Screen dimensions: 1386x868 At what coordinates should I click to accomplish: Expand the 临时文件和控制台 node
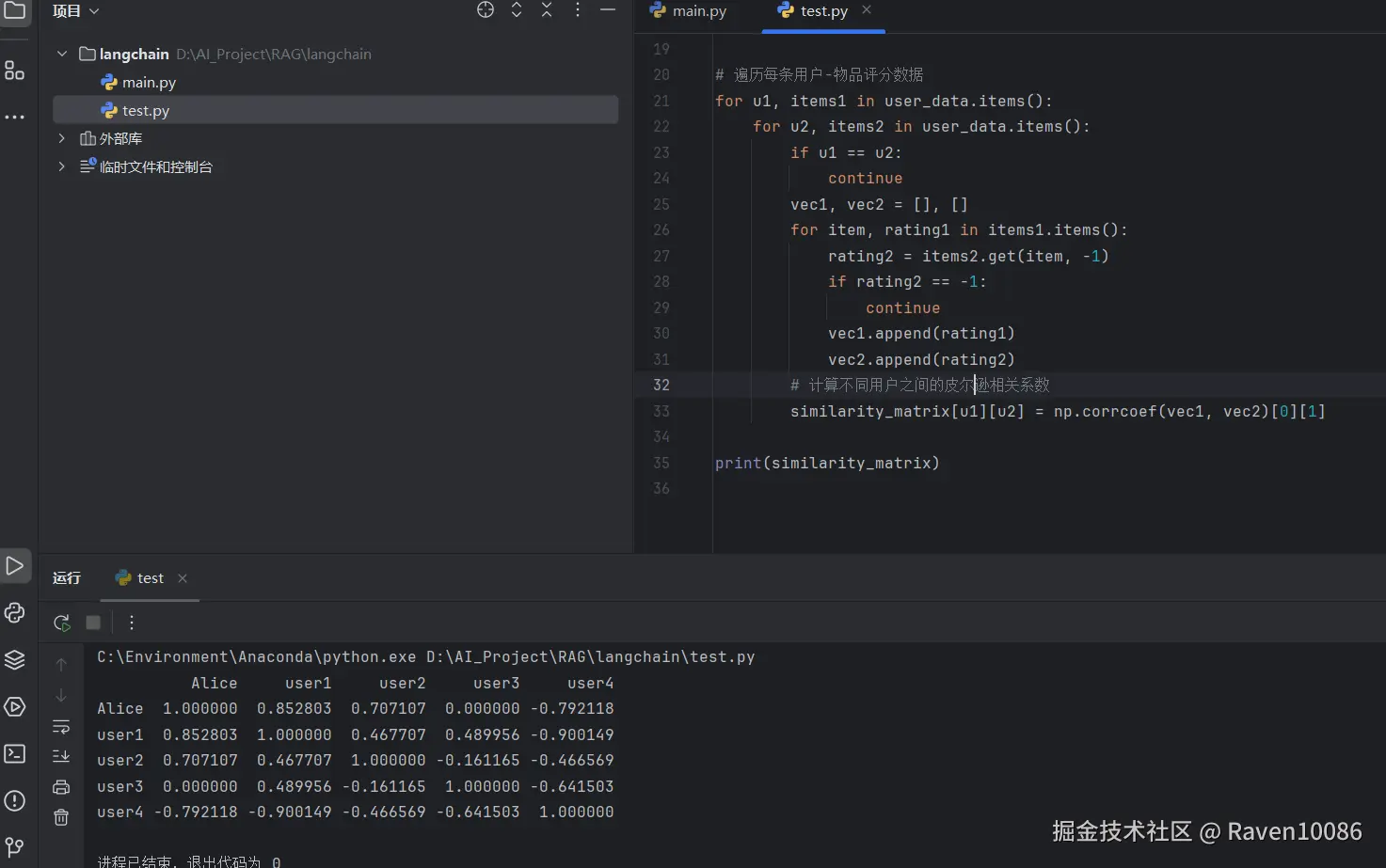(62, 166)
